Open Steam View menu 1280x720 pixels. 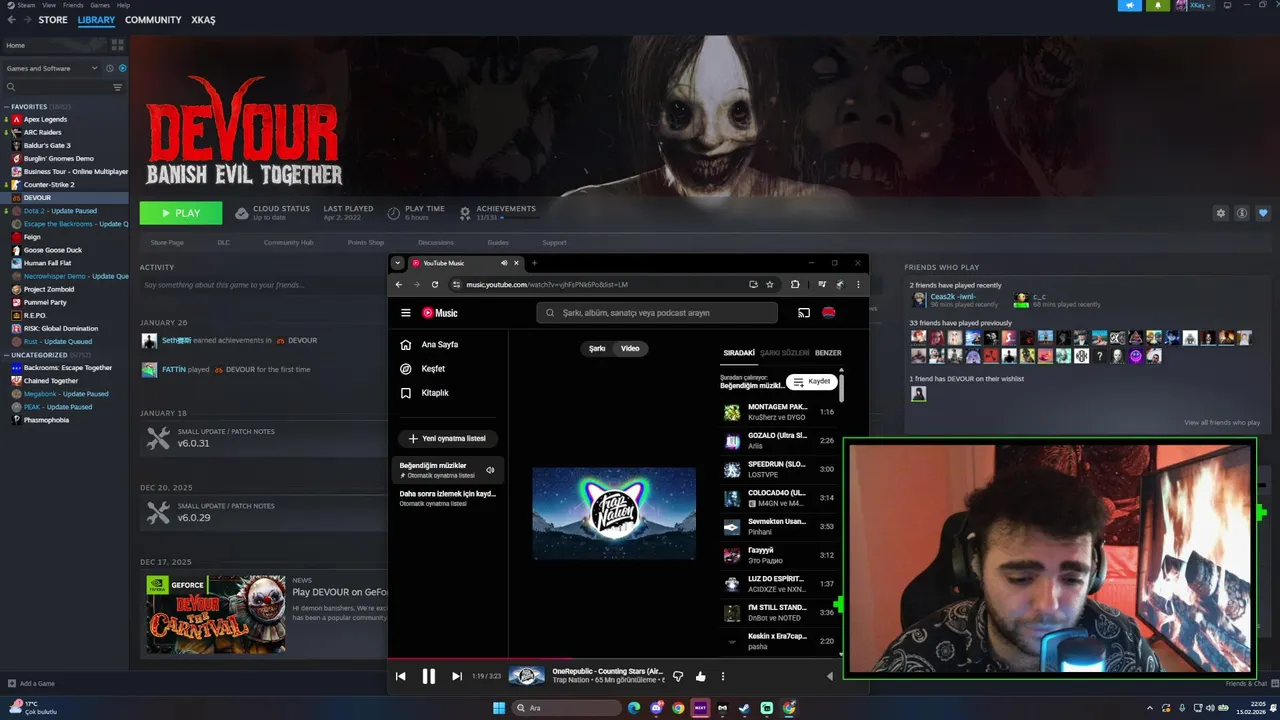pos(47,5)
